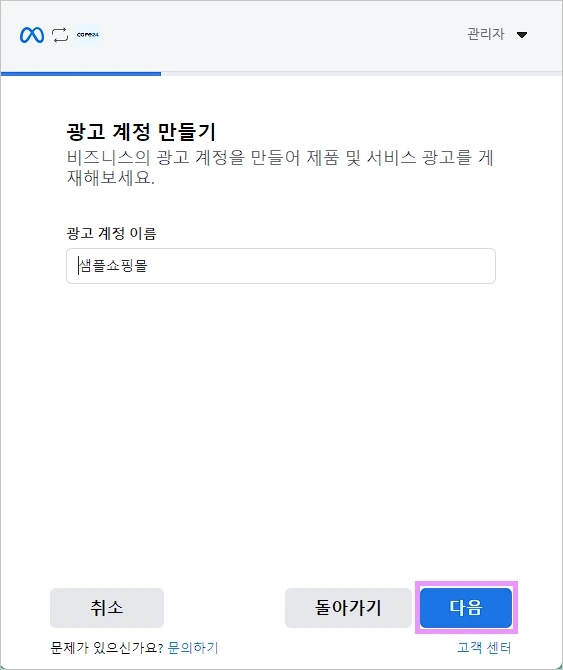Click the 문제가 있으신가요? text

click(107, 648)
